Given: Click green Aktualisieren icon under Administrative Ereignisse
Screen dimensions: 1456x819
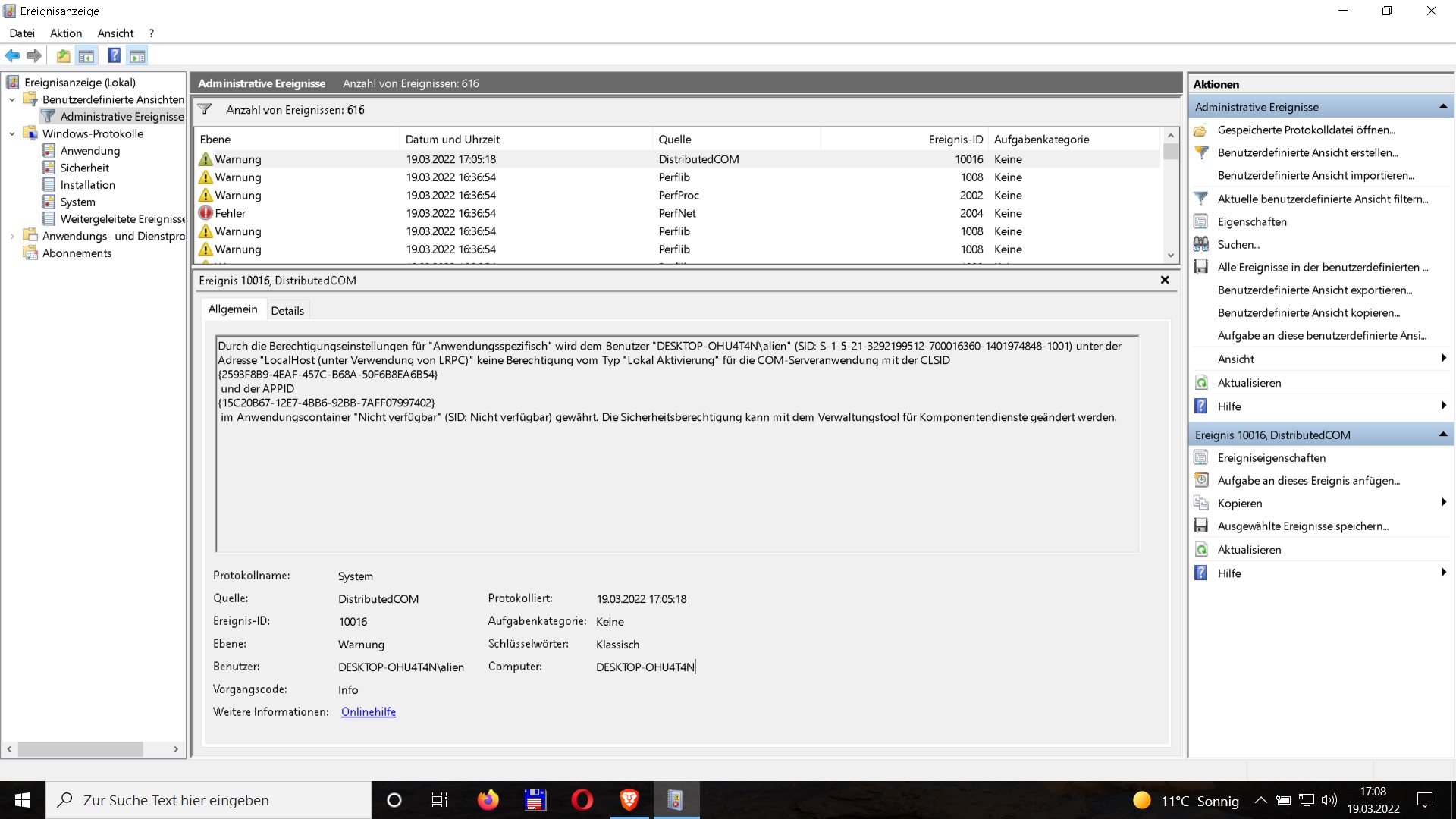Looking at the screenshot, I should tap(1201, 383).
